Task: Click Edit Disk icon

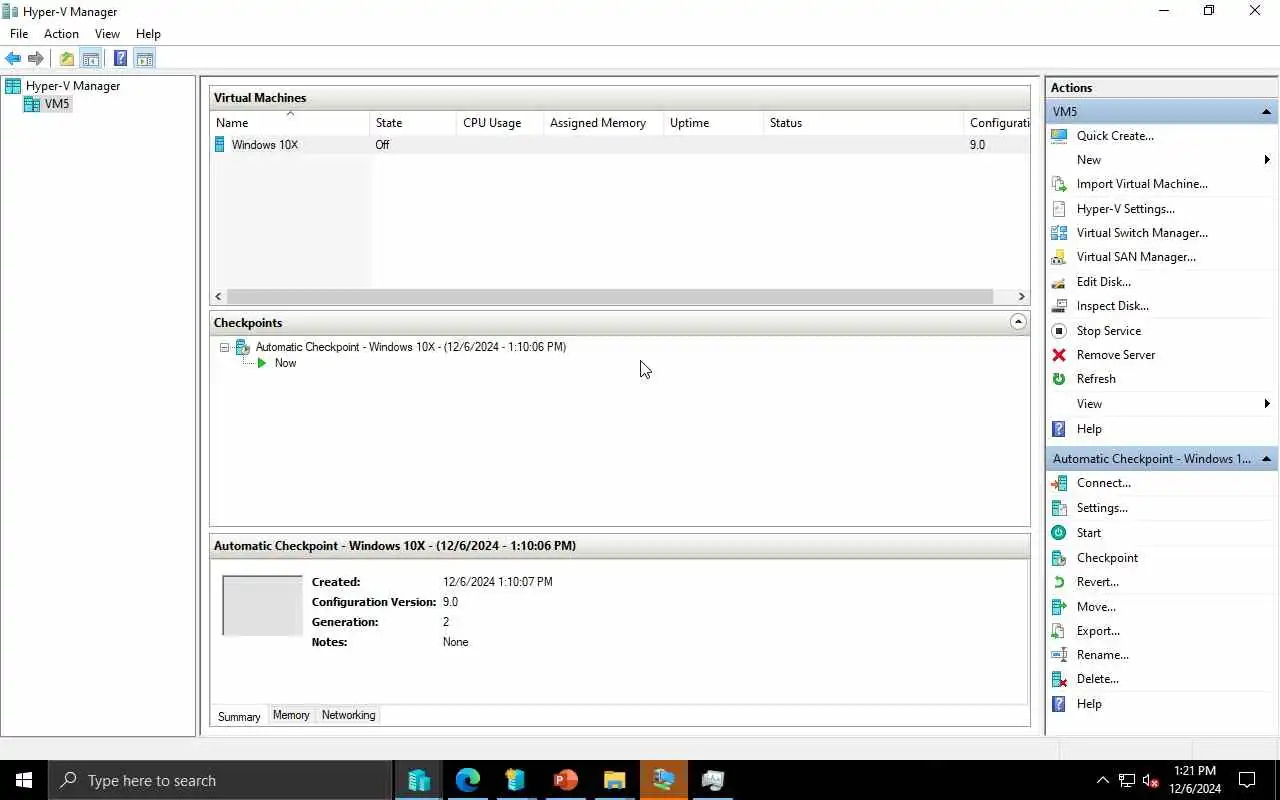Action: [1059, 282]
